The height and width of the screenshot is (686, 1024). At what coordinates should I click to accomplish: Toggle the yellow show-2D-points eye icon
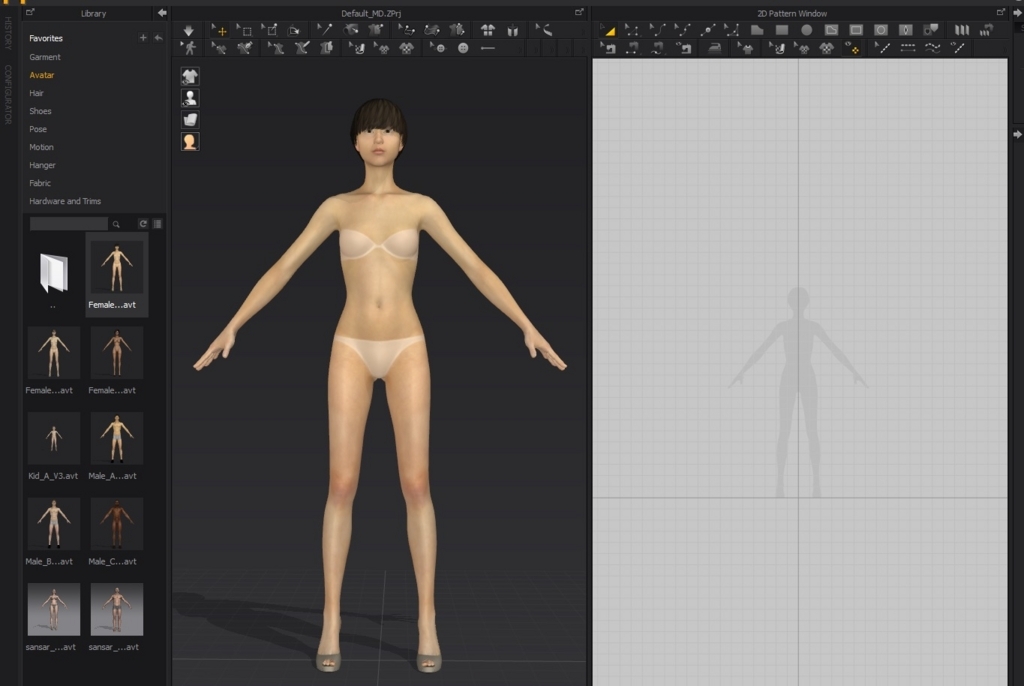(x=852, y=48)
